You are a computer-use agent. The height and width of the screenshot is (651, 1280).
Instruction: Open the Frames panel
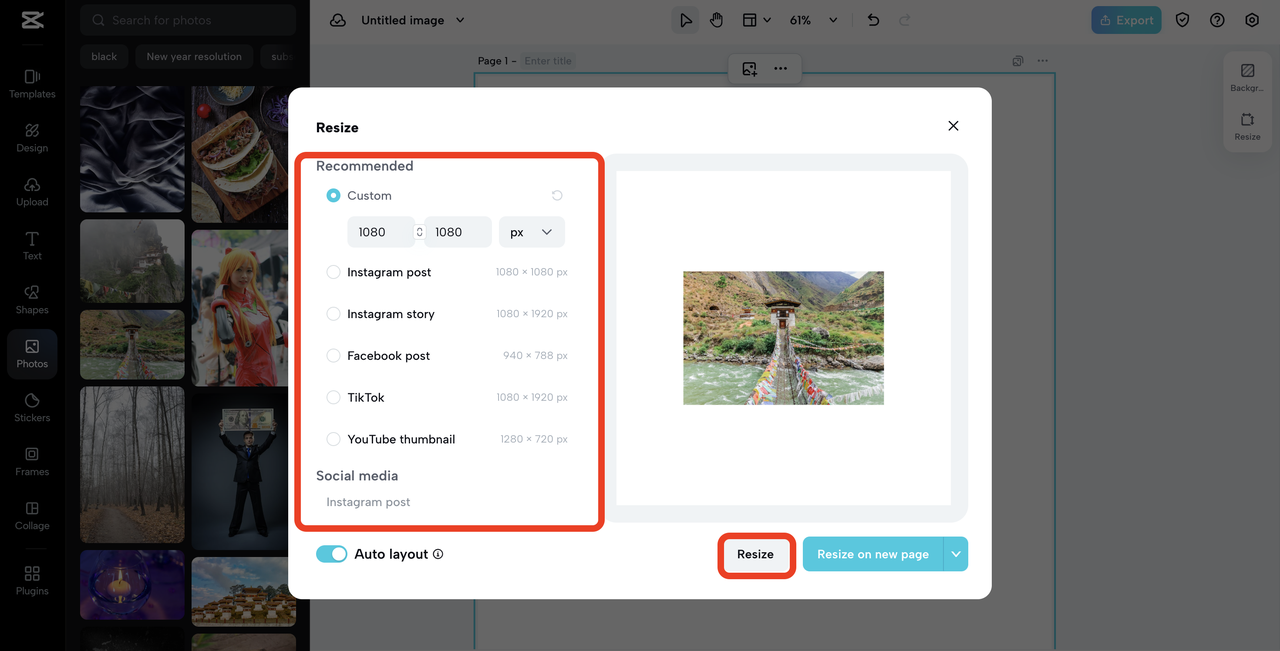point(32,462)
